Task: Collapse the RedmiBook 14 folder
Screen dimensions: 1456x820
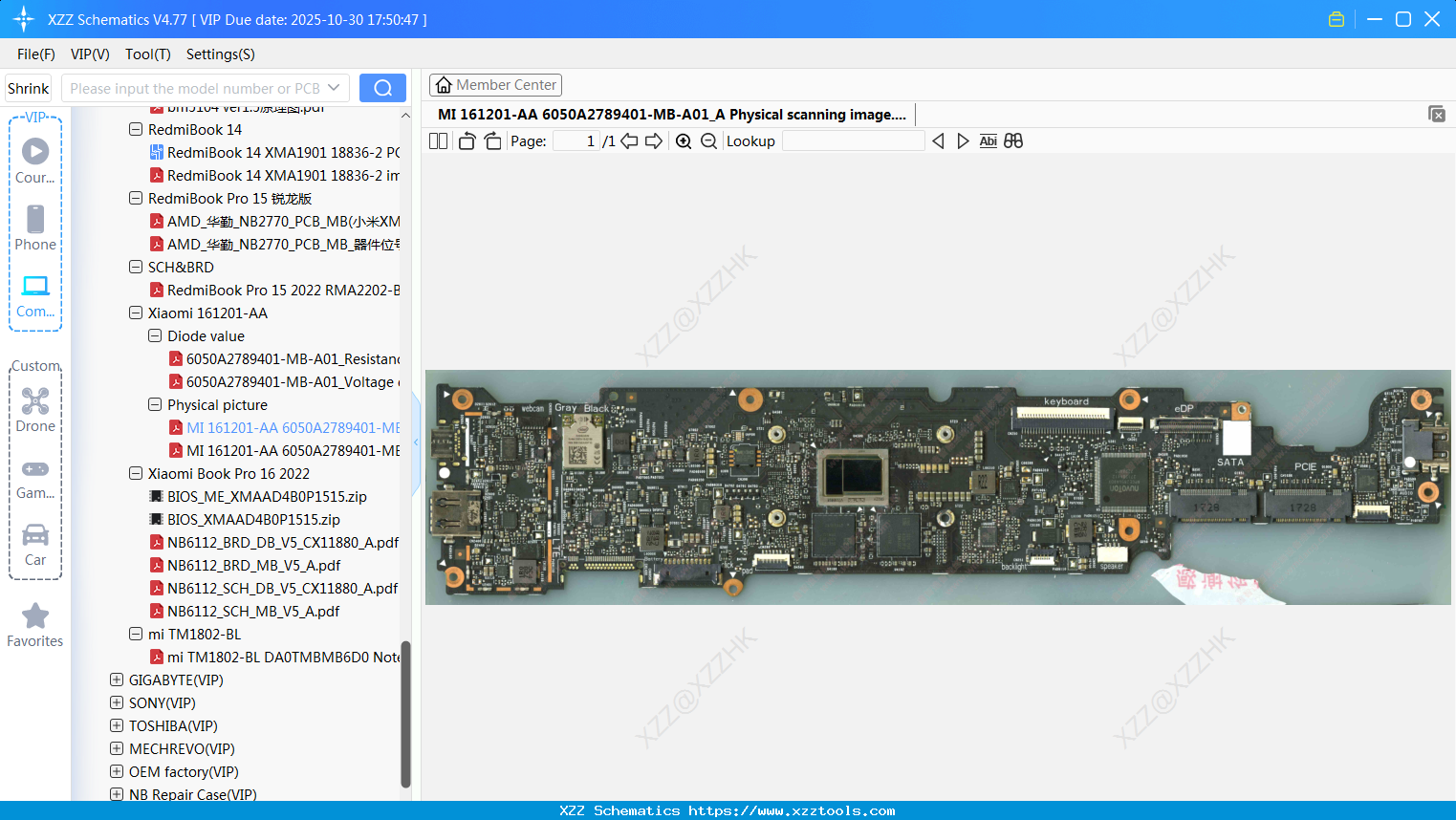Action: (x=136, y=129)
